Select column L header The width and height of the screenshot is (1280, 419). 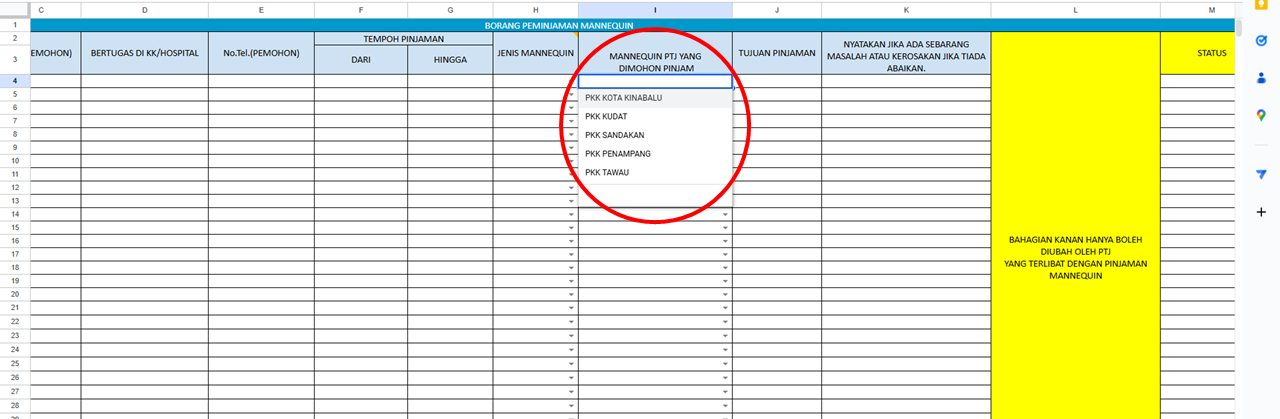[x=1075, y=10]
